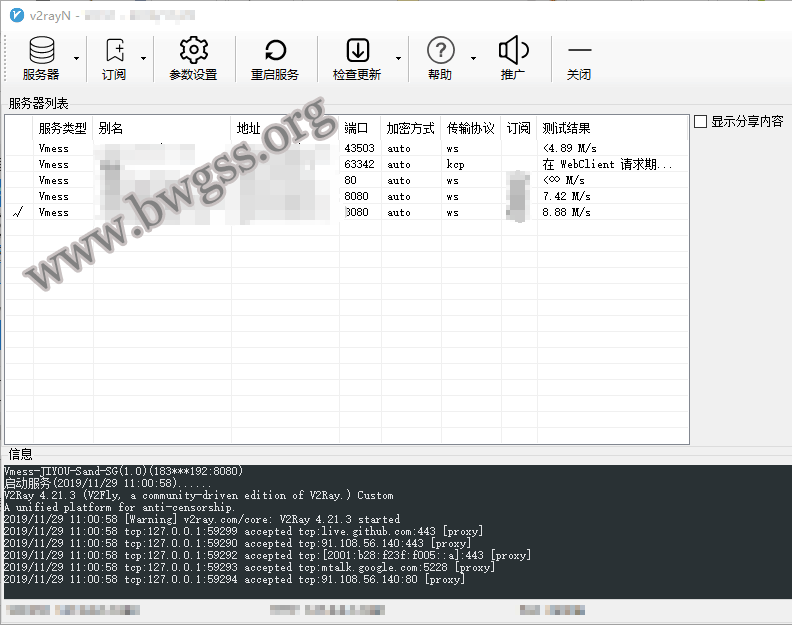Enable the 显示分享内容 checkbox
The height and width of the screenshot is (625, 792).
point(700,122)
